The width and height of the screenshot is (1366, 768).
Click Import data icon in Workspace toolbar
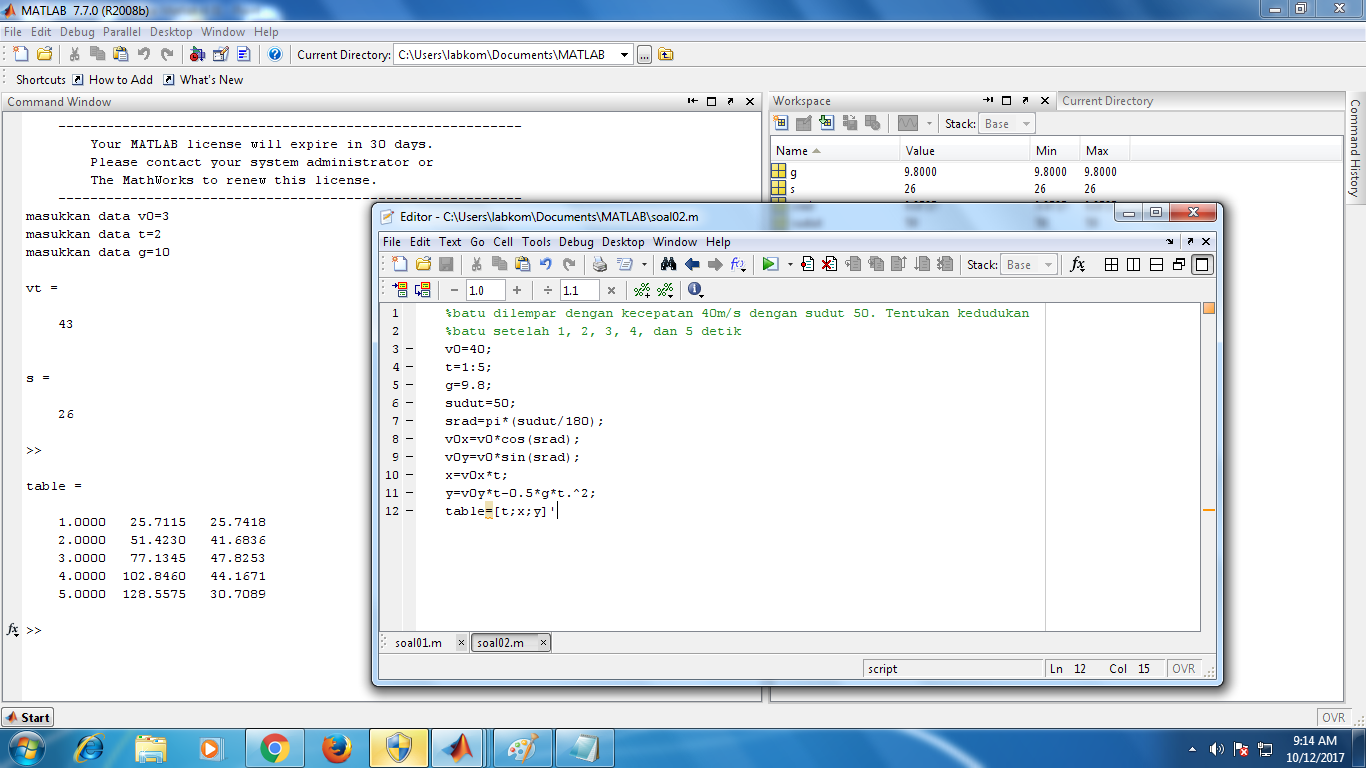[826, 123]
